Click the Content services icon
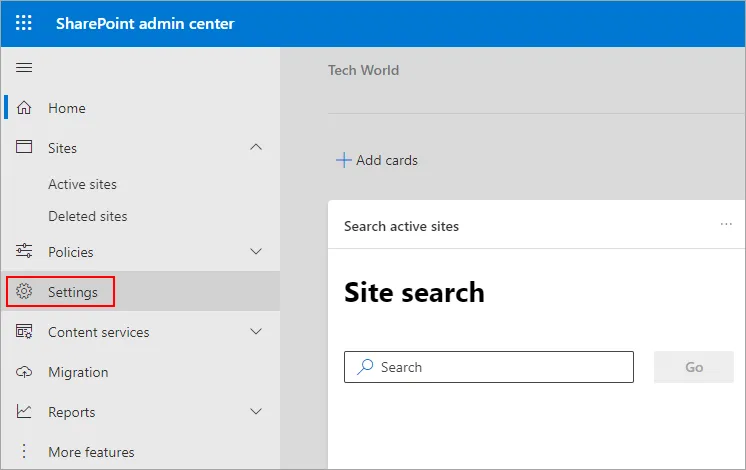 point(24,331)
